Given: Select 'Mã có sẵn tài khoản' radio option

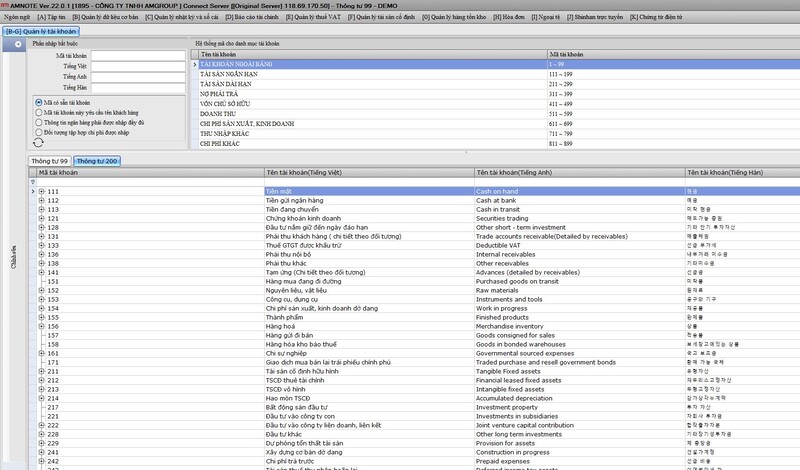Looking at the screenshot, I should tap(38, 102).
